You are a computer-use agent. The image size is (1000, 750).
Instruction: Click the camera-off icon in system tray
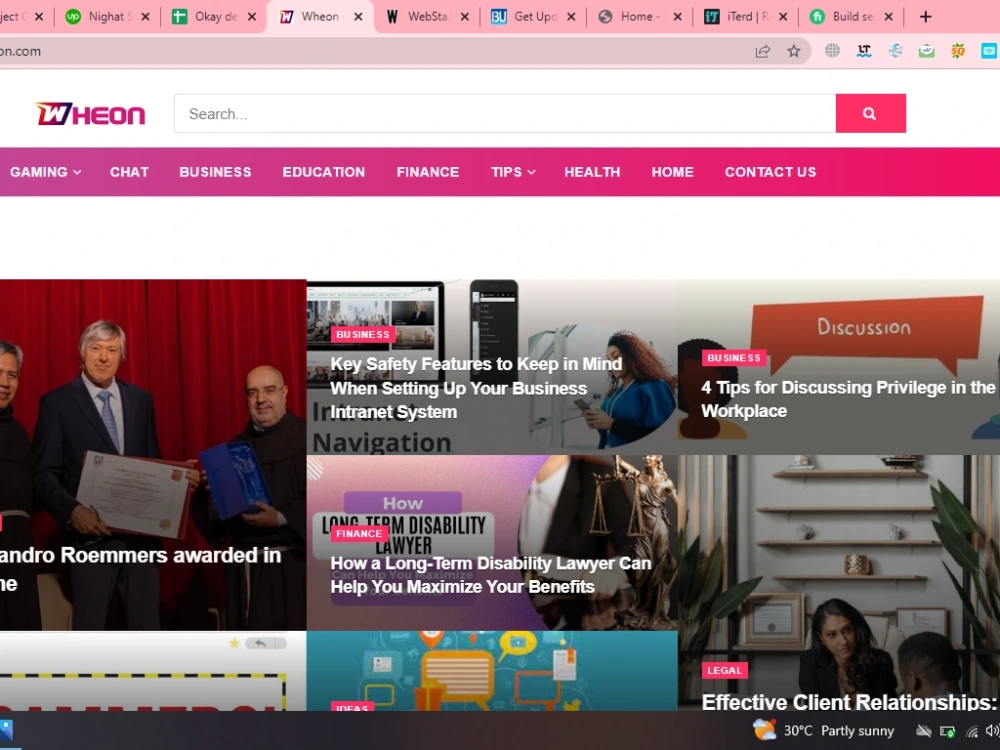pos(923,731)
